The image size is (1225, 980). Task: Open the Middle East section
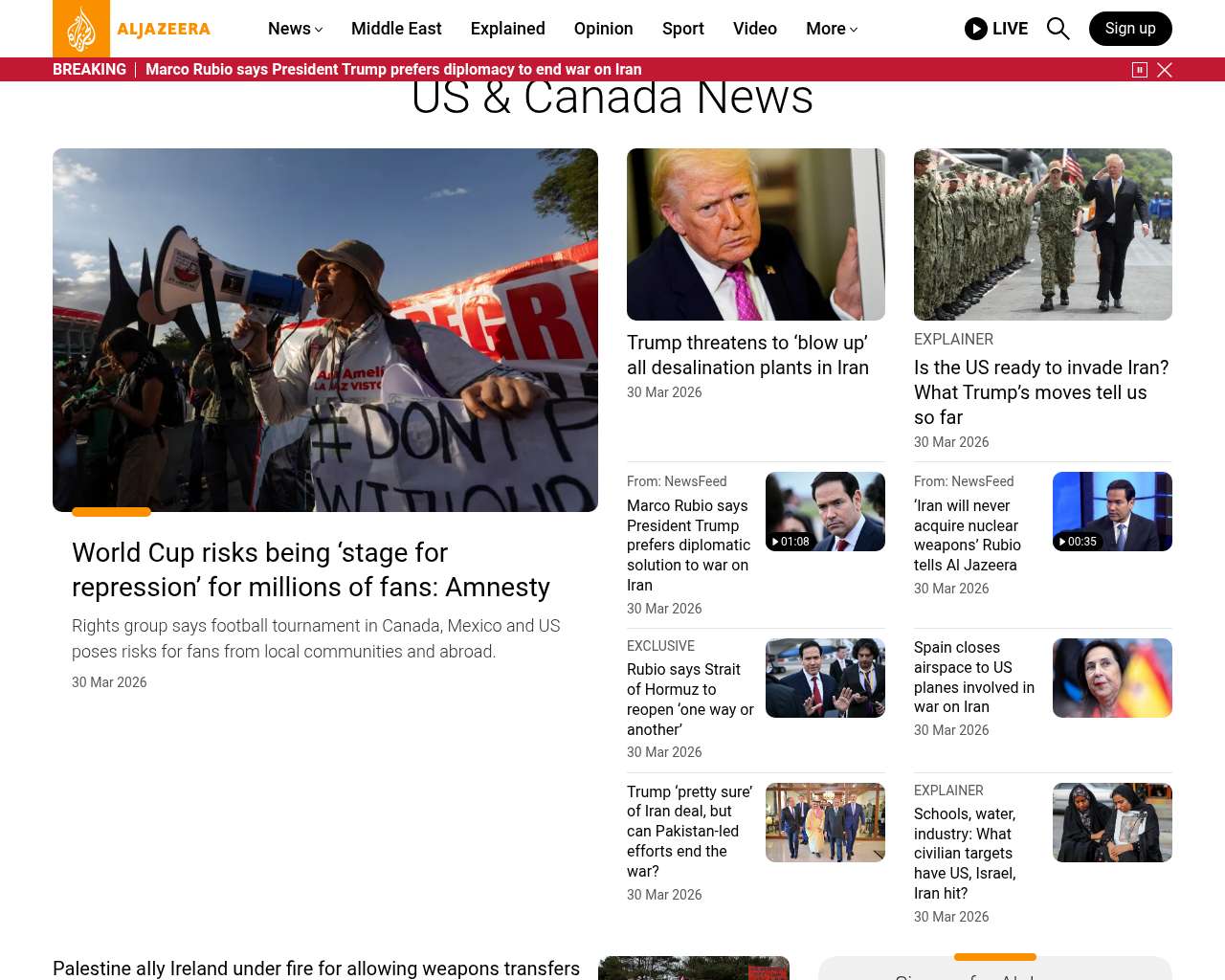coord(396,29)
